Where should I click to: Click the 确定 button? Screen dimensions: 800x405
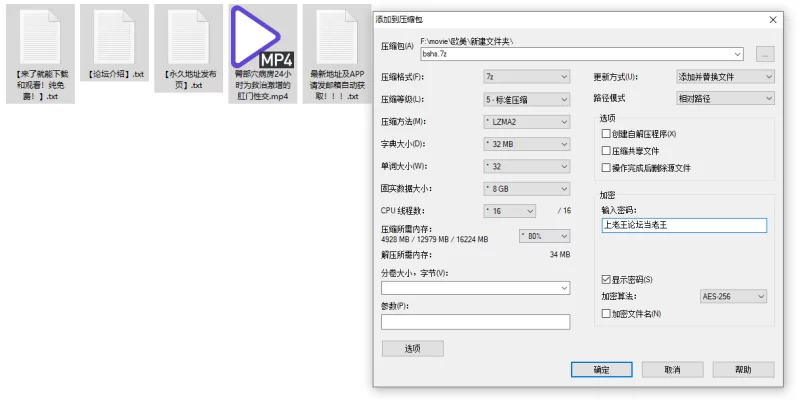(x=602, y=370)
